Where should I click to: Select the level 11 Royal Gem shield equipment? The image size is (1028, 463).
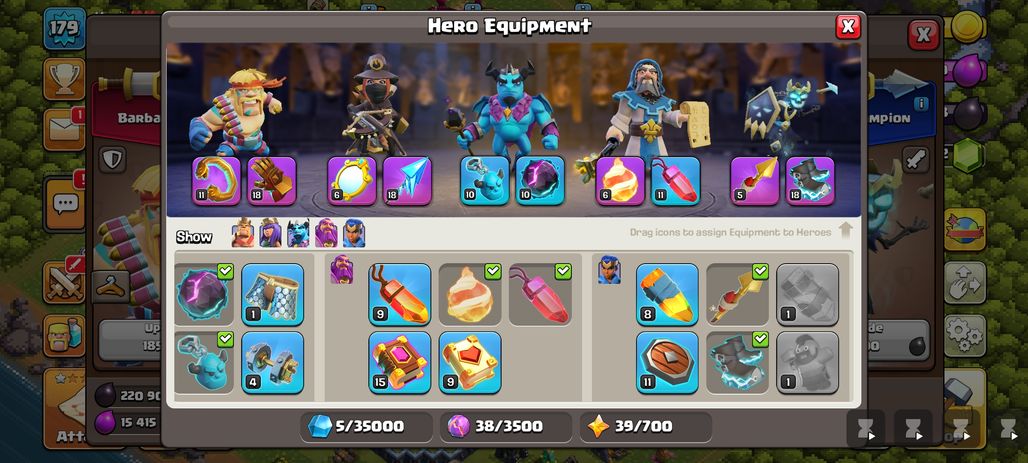[x=667, y=362]
